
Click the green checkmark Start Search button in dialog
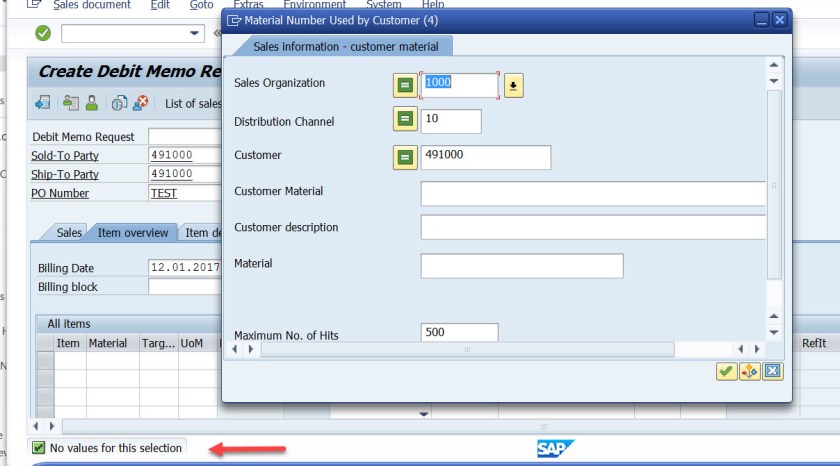click(726, 371)
